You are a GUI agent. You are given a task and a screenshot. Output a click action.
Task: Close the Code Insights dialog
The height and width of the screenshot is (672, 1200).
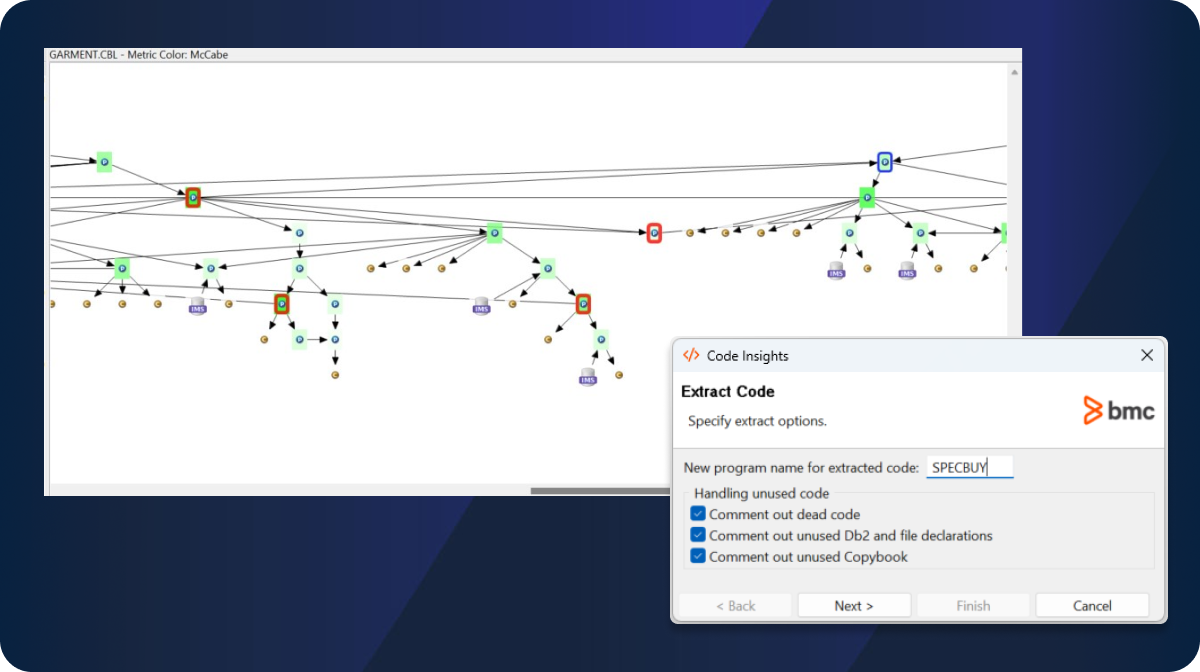(1147, 355)
